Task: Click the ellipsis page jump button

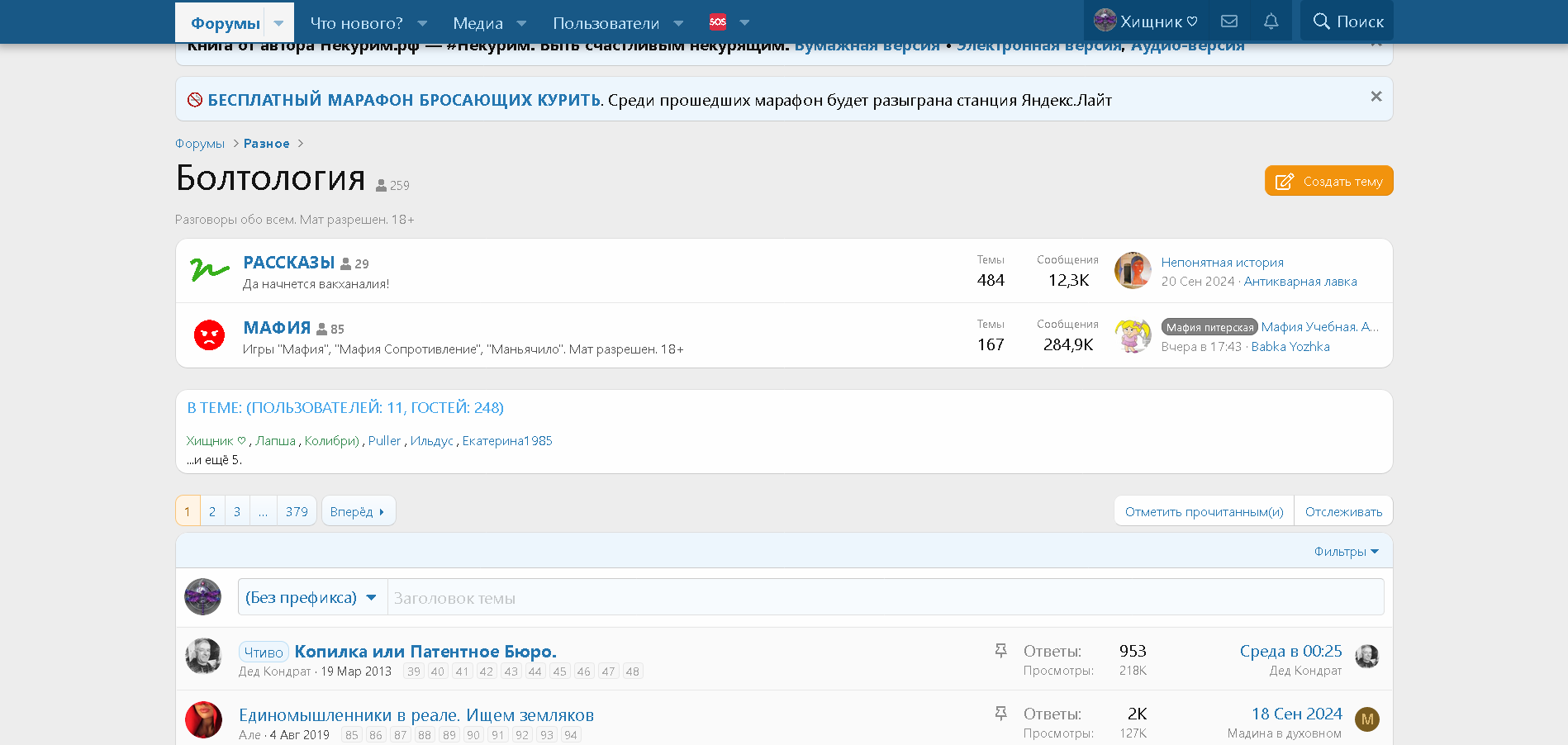Action: pyautogui.click(x=263, y=511)
